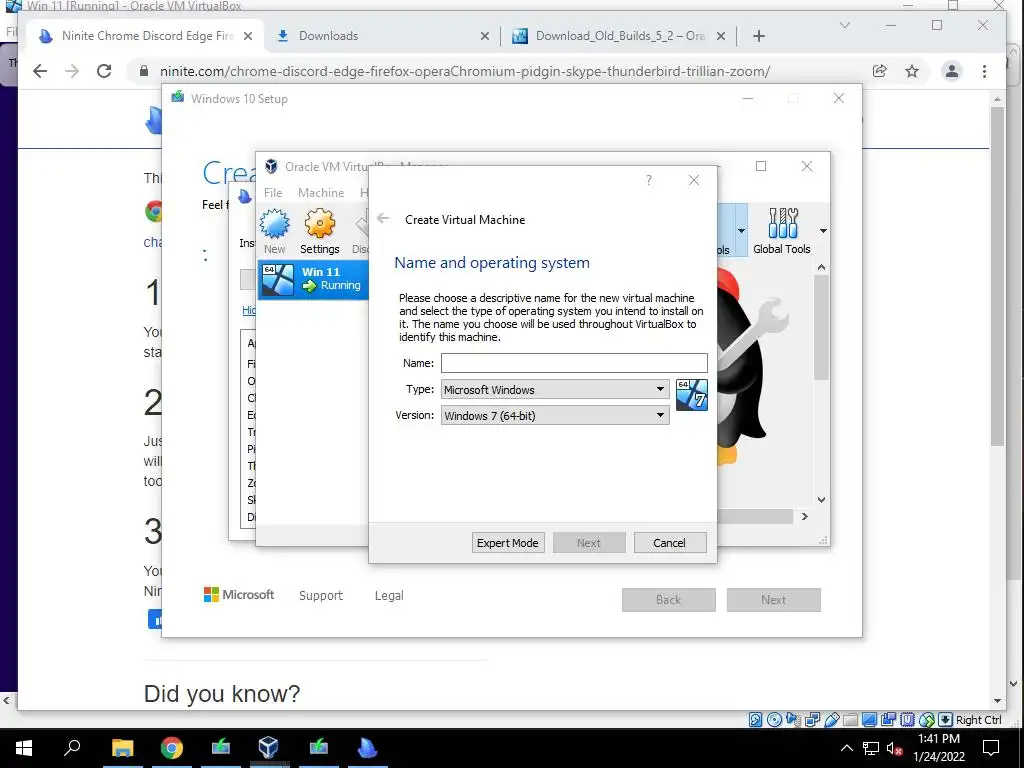The image size is (1024, 768).
Task: Click Chrome's back navigation arrow
Action: click(40, 71)
